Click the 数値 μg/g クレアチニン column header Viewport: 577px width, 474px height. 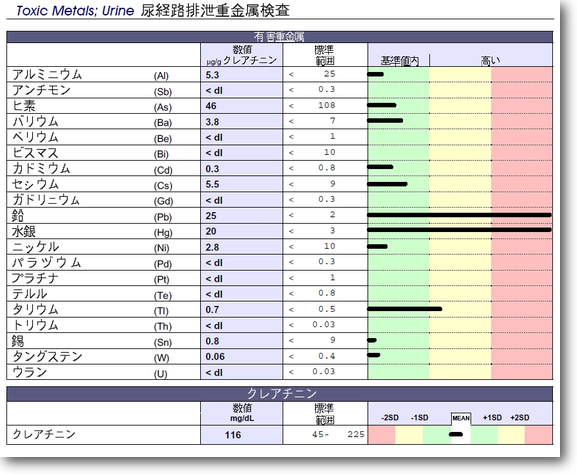coord(241,55)
